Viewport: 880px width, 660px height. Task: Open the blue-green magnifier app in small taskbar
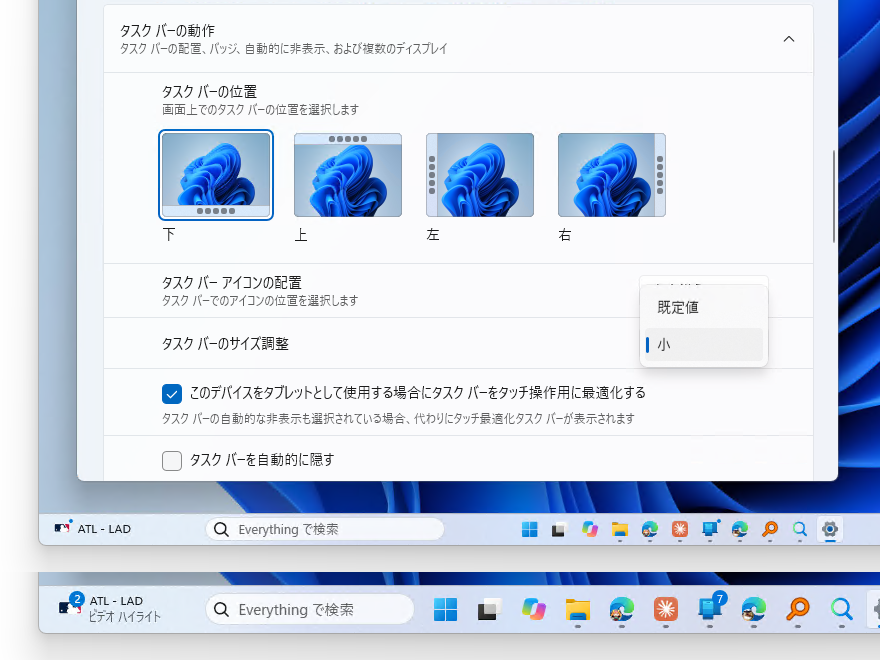(800, 529)
